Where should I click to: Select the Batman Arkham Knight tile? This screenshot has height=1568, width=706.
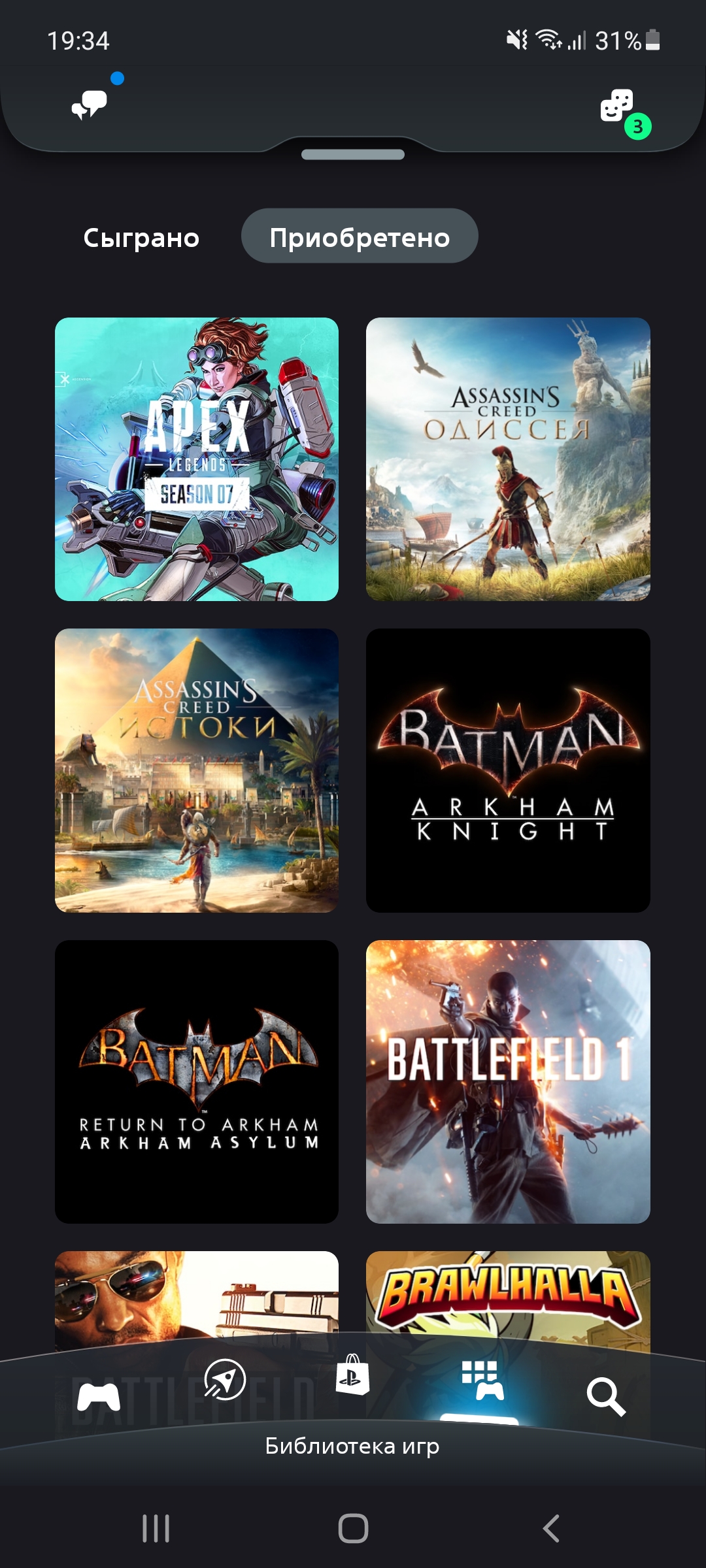508,770
